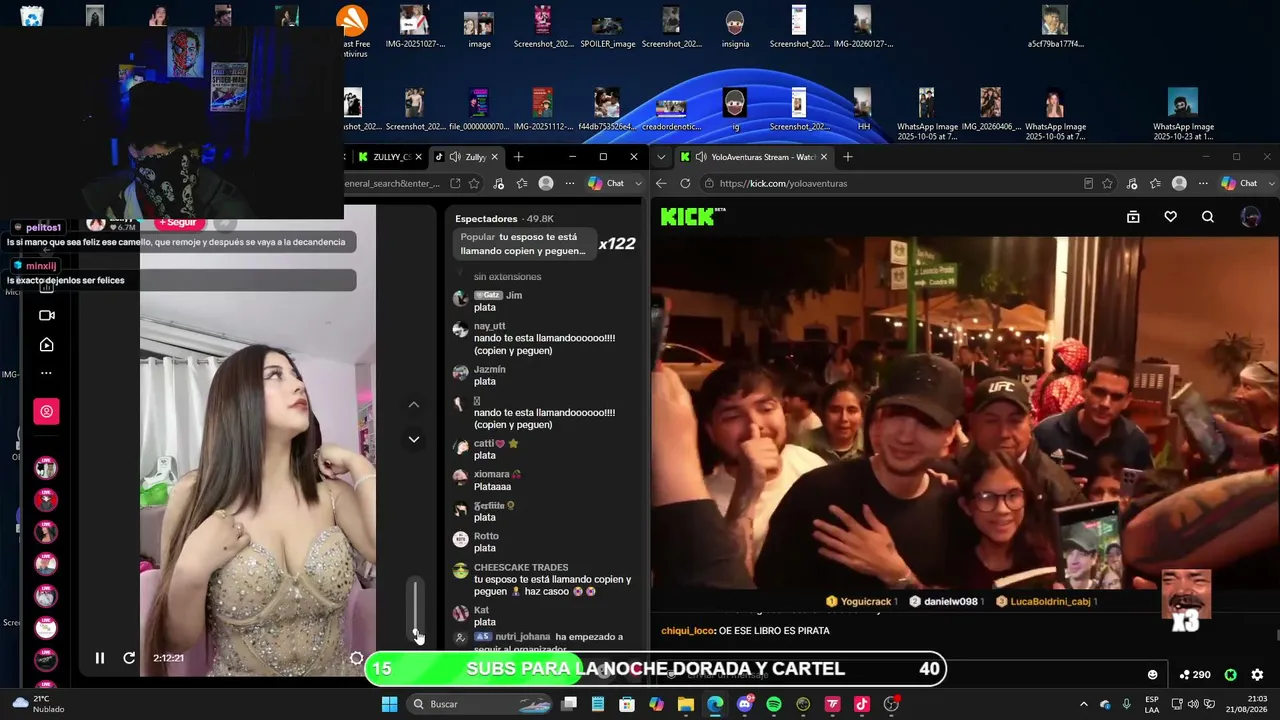This screenshot has width=1280, height=720.
Task: Open the emoji picker in Kick chat
Action: coord(1153,675)
